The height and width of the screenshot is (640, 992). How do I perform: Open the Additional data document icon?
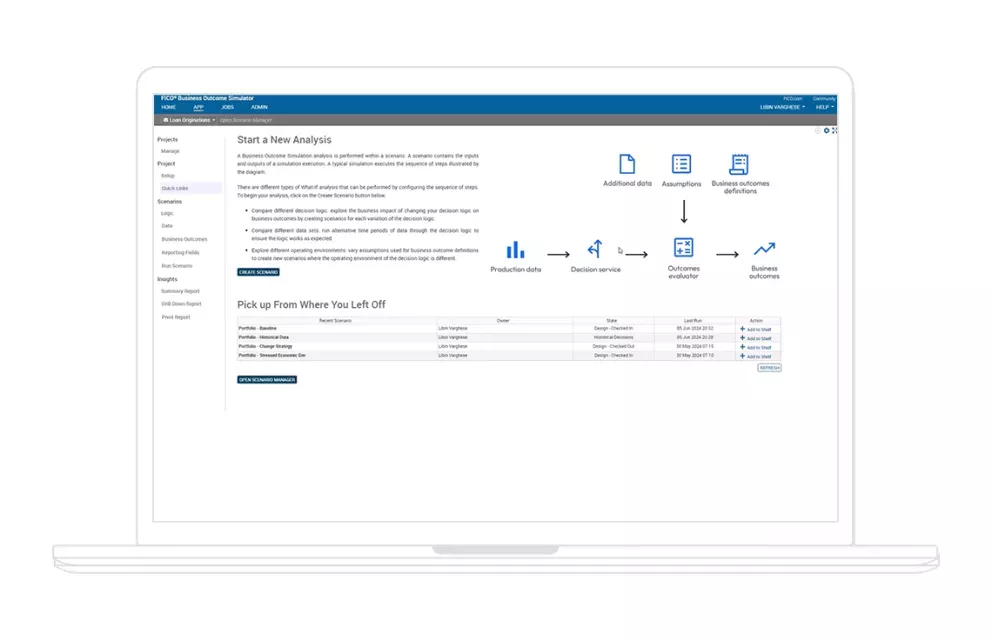point(627,163)
